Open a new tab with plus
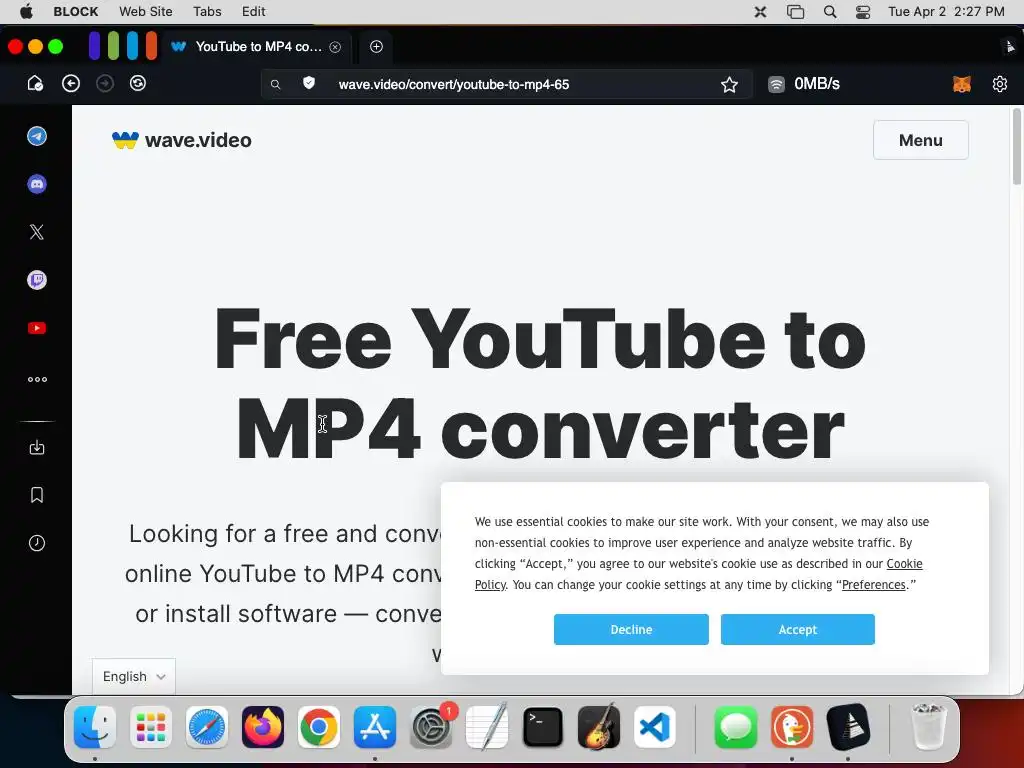Image resolution: width=1024 pixels, height=768 pixels. coord(376,46)
